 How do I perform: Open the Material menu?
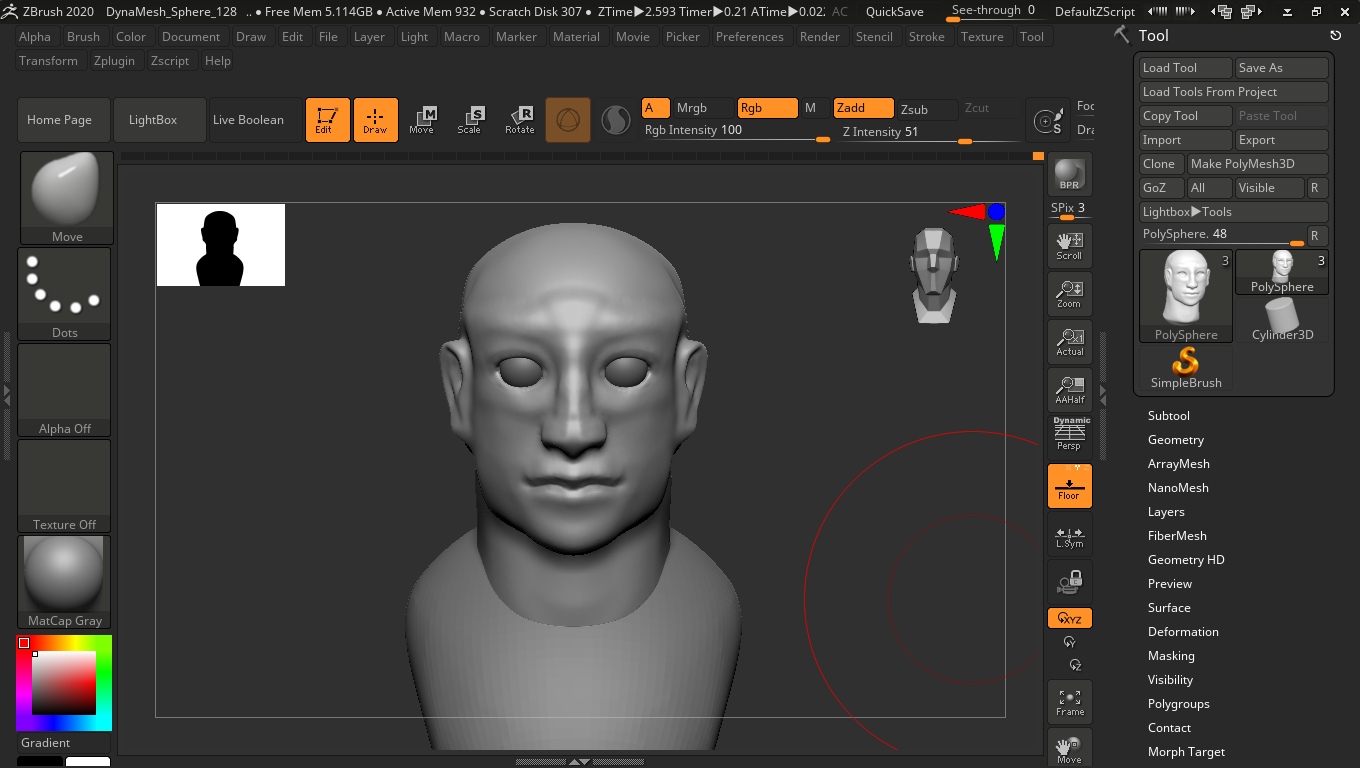click(576, 37)
